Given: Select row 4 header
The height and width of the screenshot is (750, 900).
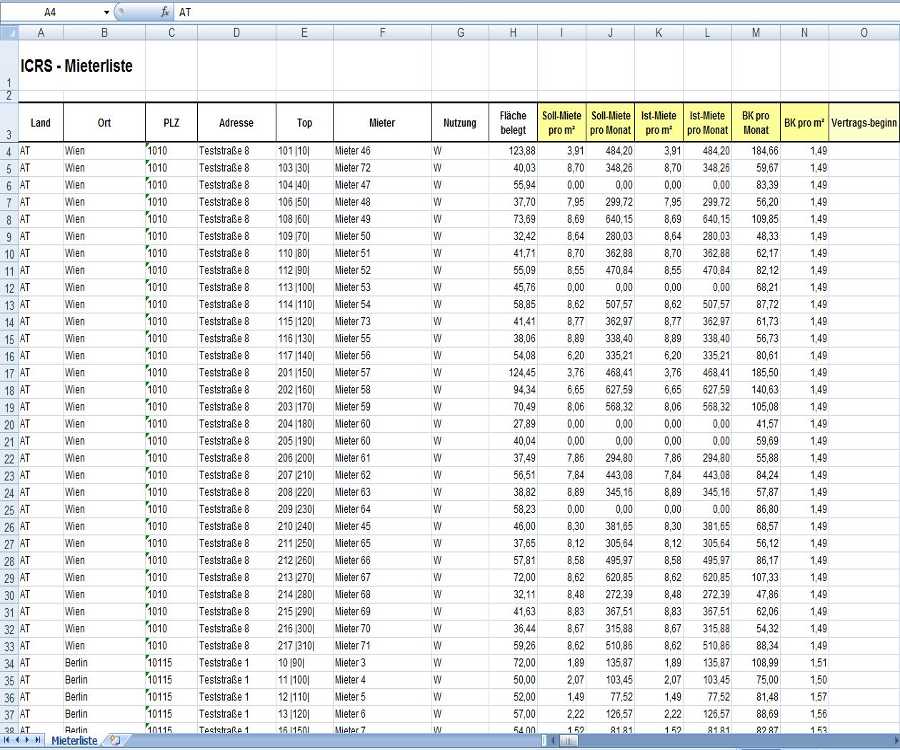Looking at the screenshot, I should (9, 151).
